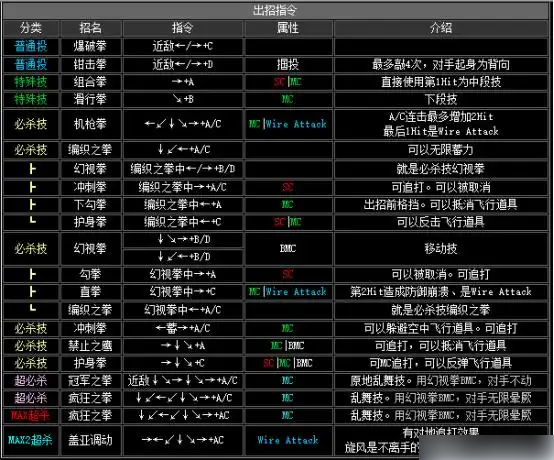Click the 指令 column header
Viewport: 554px width, 460px height.
pos(182,28)
